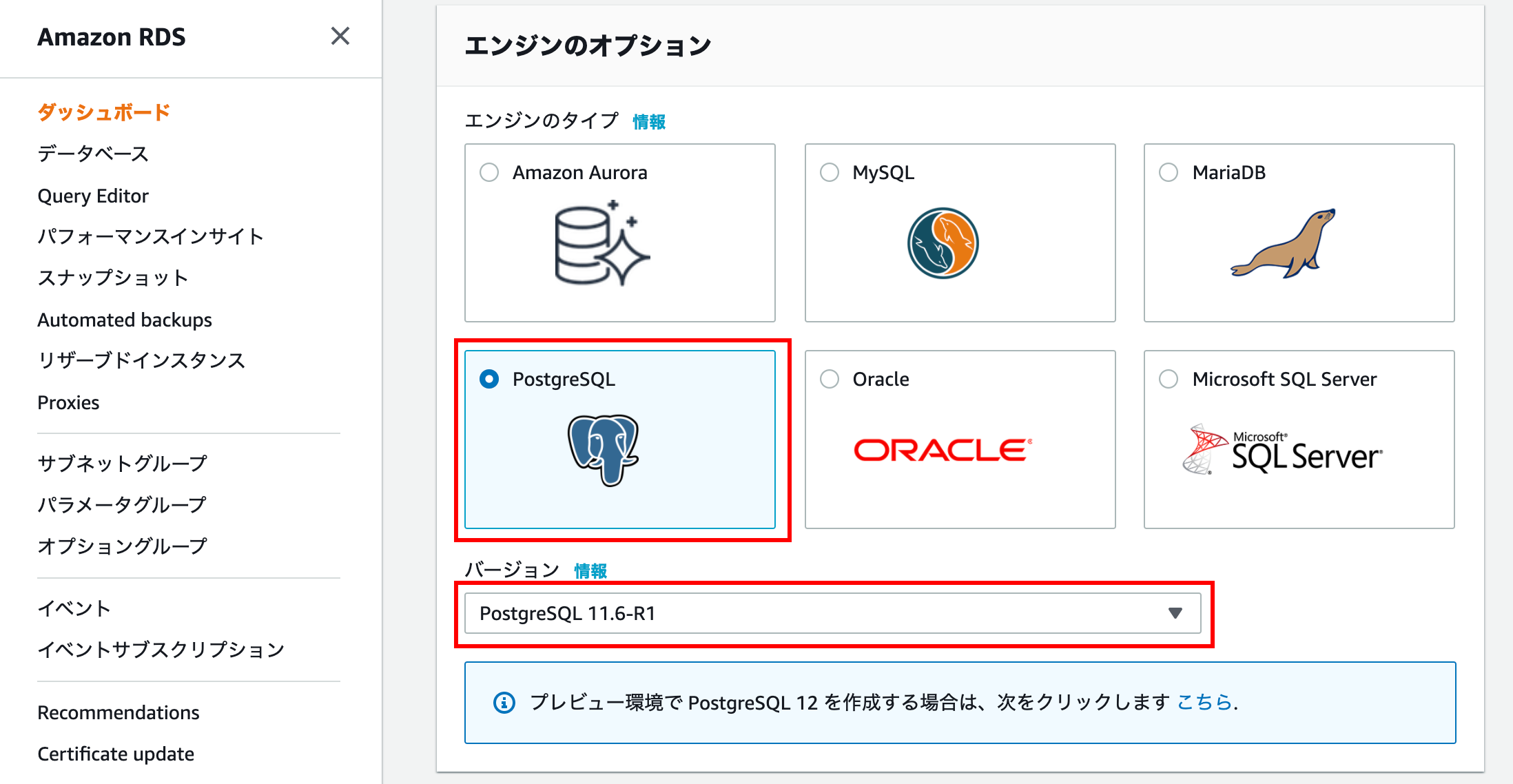Click the info icon in the preview banner
This screenshot has width=1513, height=784.
504,703
